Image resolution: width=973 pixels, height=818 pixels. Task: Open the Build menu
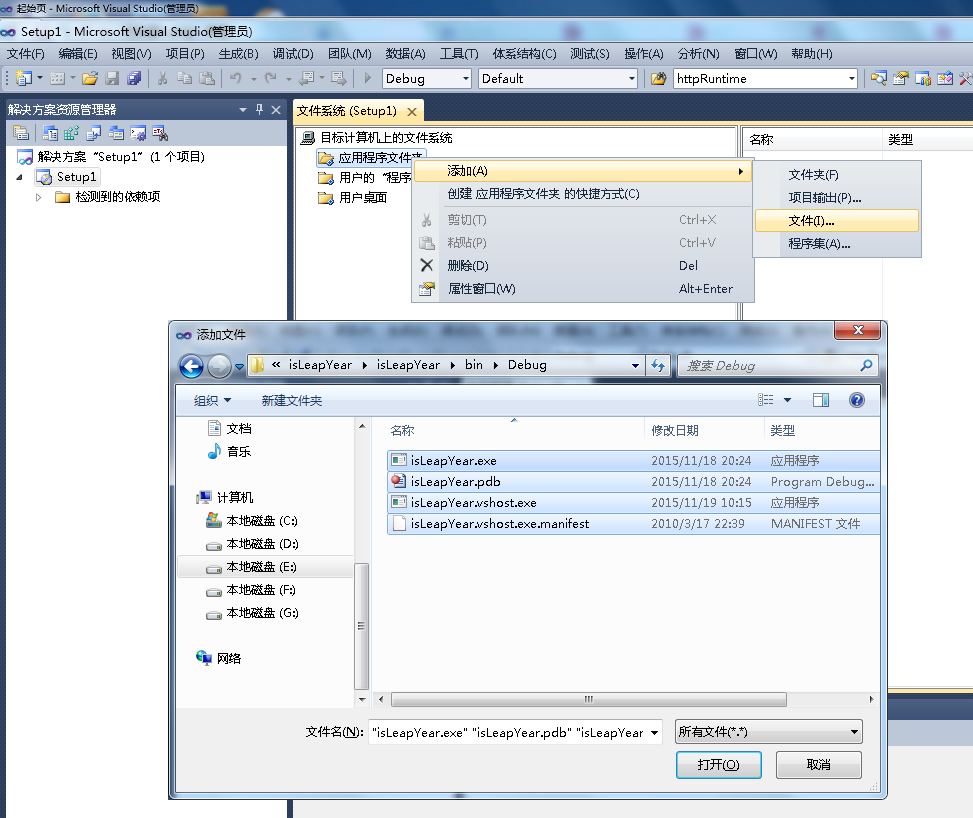(238, 53)
